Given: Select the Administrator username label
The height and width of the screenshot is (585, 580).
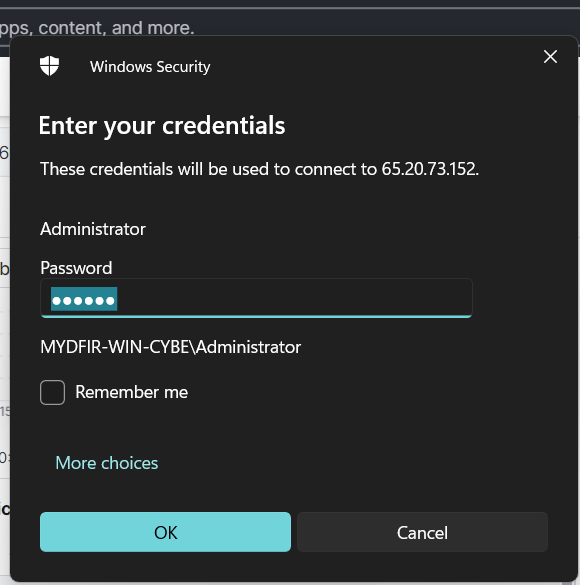Looking at the screenshot, I should click(93, 229).
